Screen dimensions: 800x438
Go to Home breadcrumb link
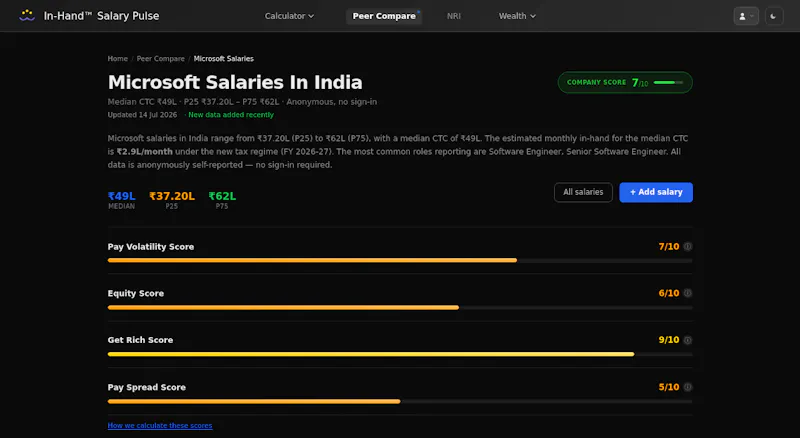tap(117, 59)
